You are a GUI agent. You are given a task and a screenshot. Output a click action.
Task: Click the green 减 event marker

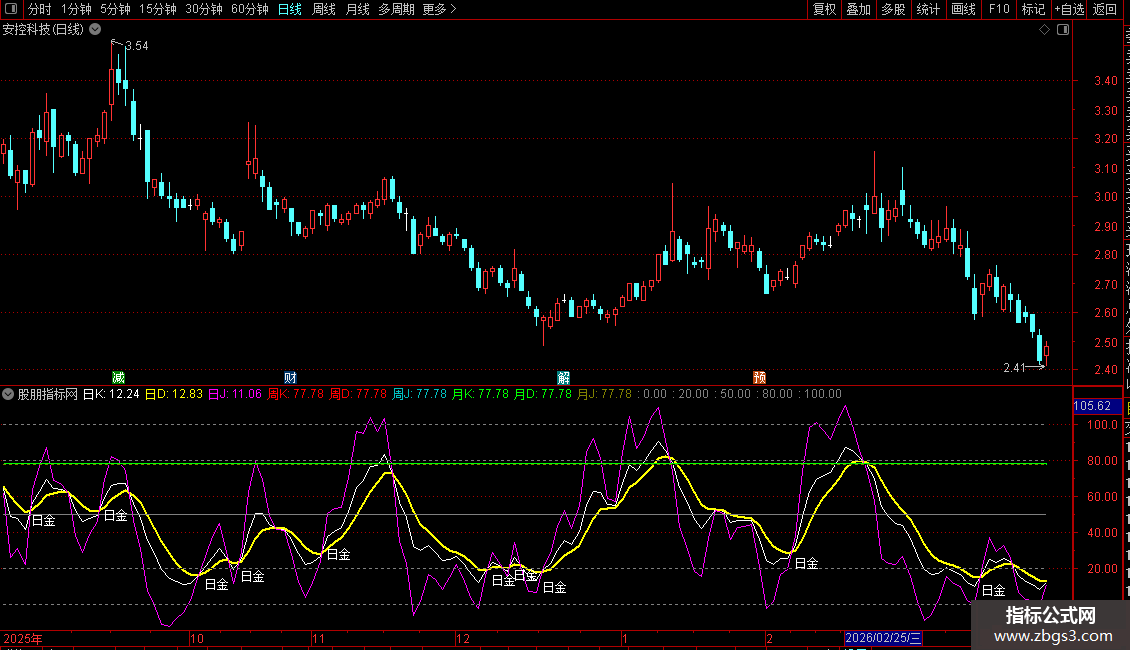pos(118,377)
